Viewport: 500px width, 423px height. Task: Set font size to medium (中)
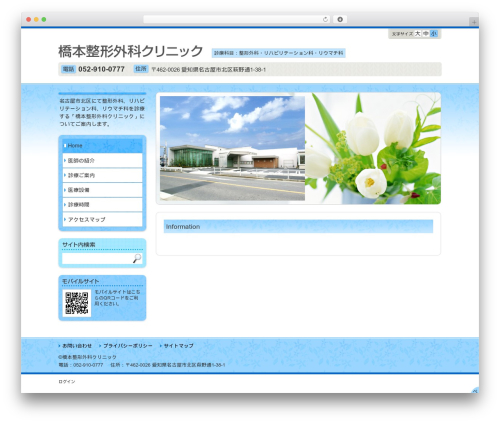[426, 34]
